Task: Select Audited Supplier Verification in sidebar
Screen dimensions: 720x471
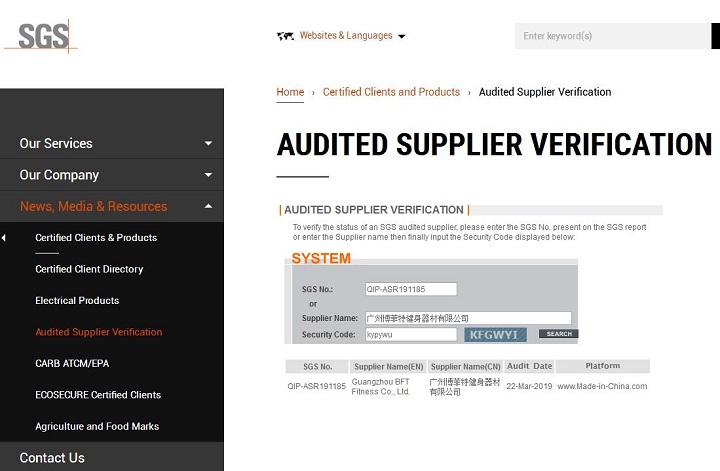Action: pos(98,332)
